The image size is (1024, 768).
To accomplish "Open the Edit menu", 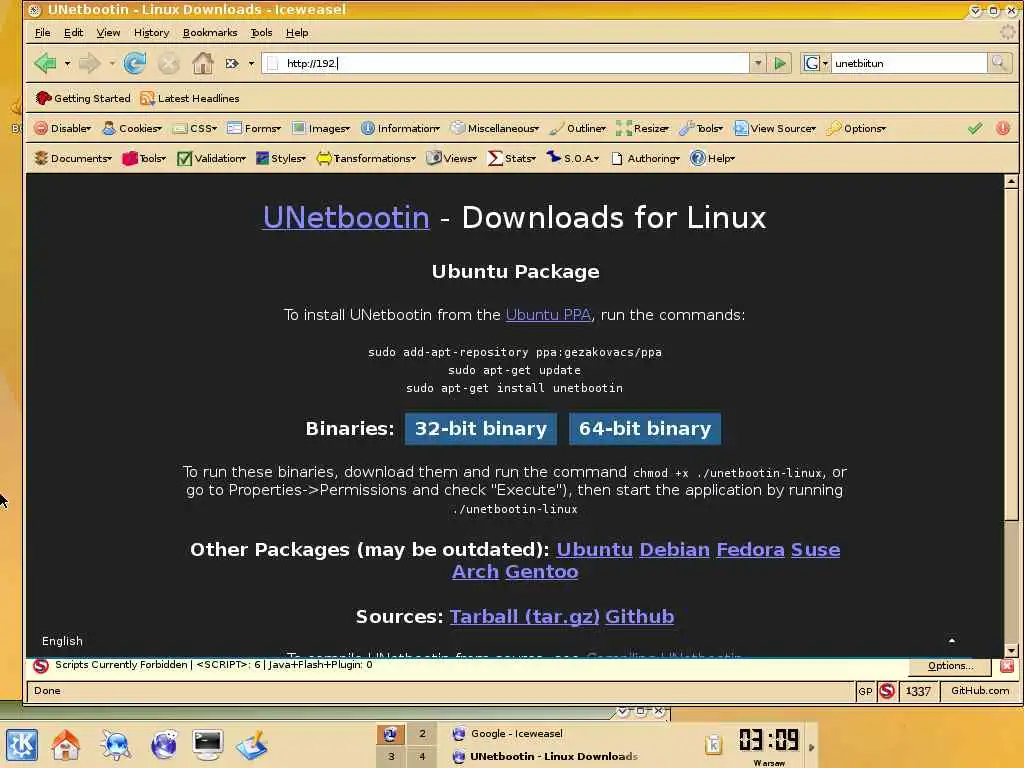I will click(73, 33).
